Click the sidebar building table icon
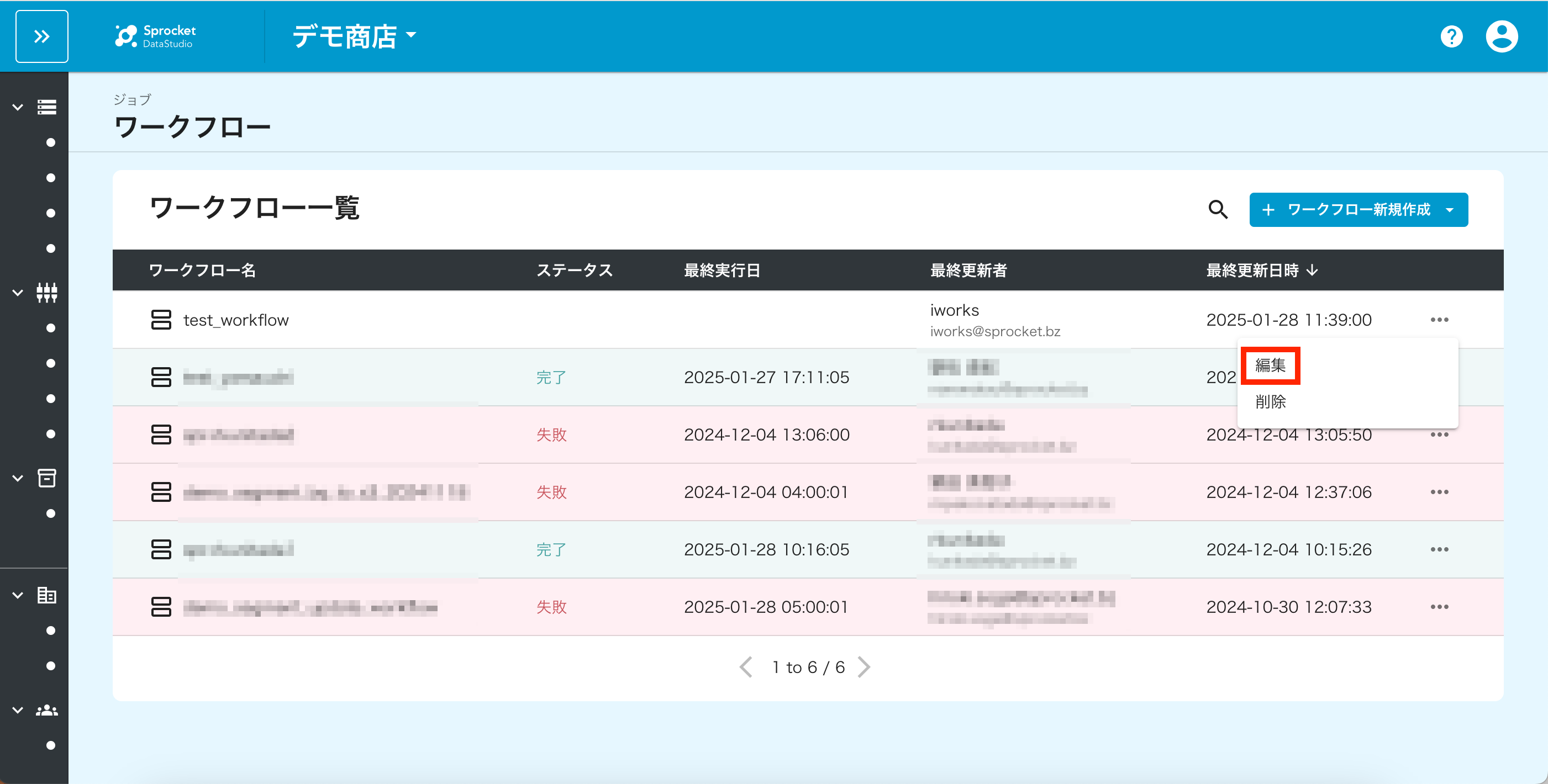The width and height of the screenshot is (1548, 784). [47, 595]
